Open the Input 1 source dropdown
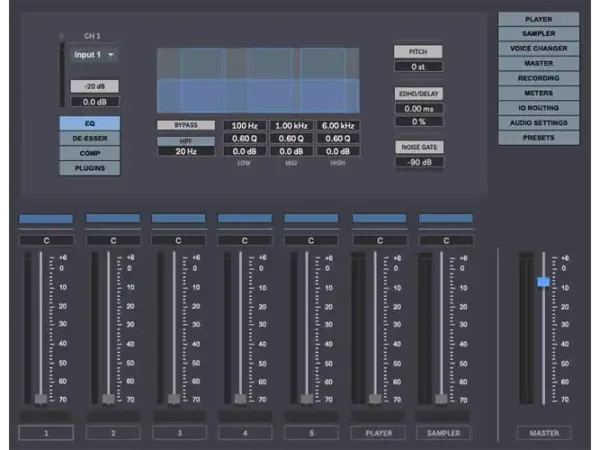This screenshot has width=600, height=450. [94, 55]
